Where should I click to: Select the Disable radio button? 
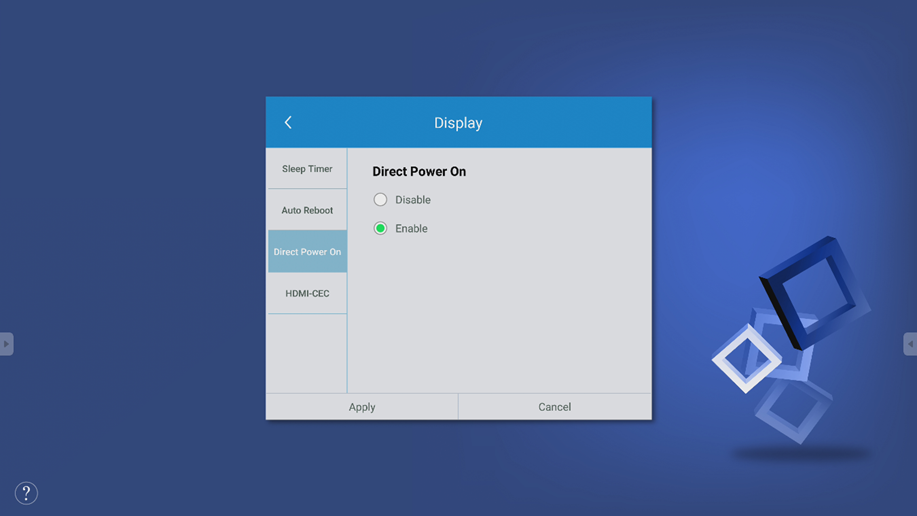click(380, 199)
